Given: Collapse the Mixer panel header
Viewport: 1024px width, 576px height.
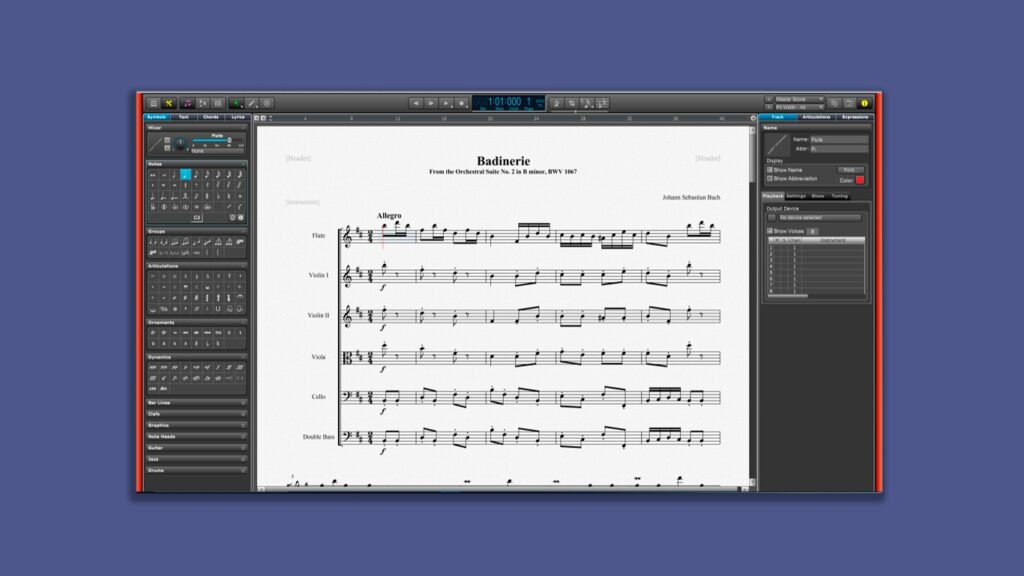Looking at the screenshot, I should [196, 128].
